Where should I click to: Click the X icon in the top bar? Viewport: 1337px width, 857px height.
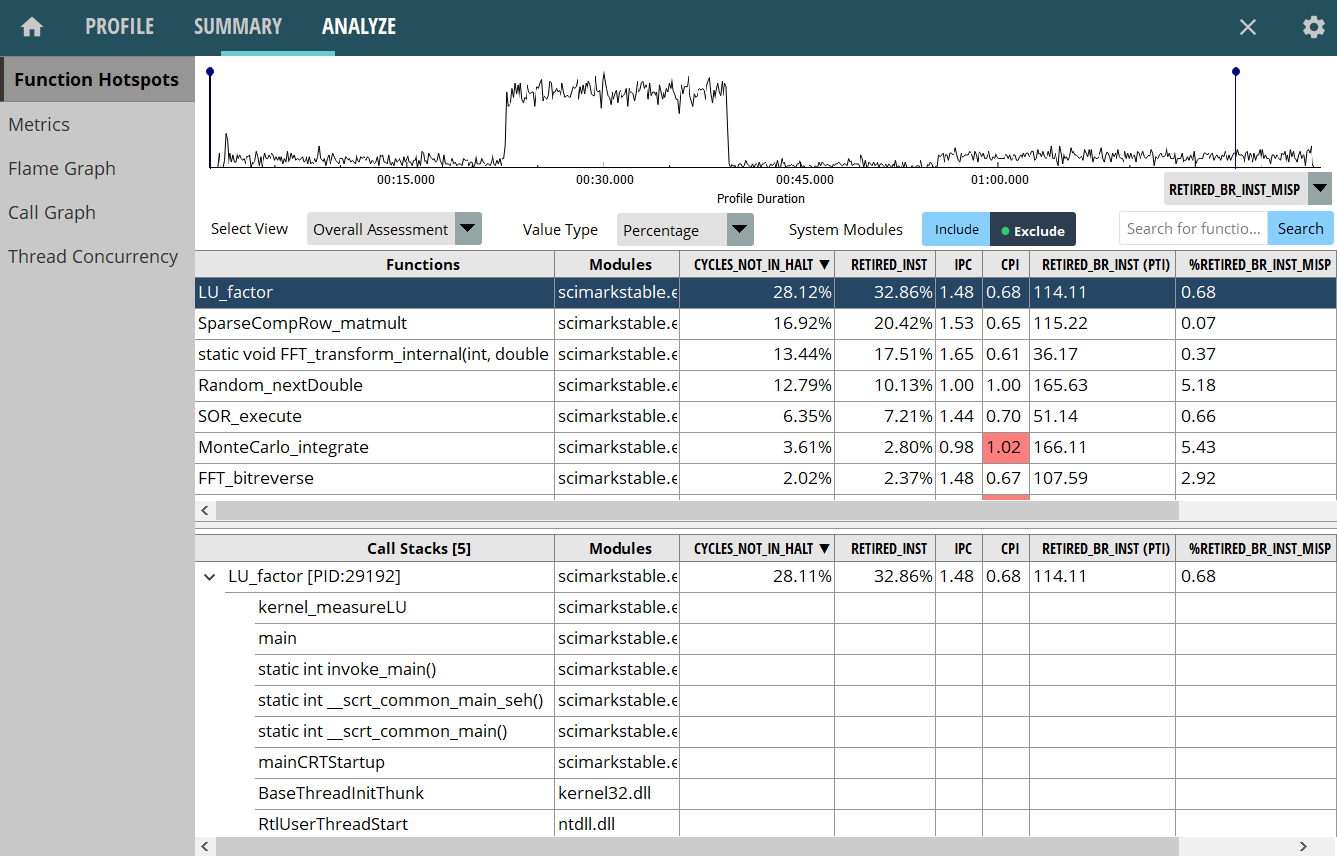tap(1248, 27)
